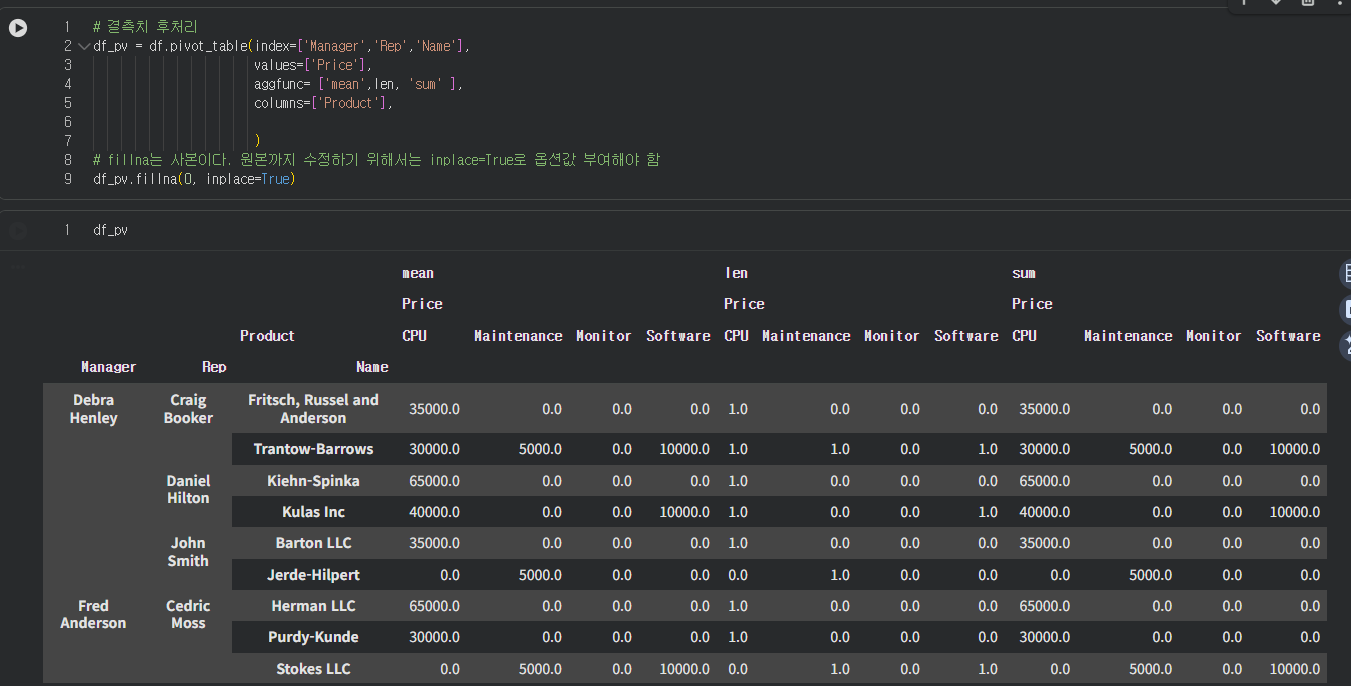Click 'Maintenance' column header under mean

518,336
